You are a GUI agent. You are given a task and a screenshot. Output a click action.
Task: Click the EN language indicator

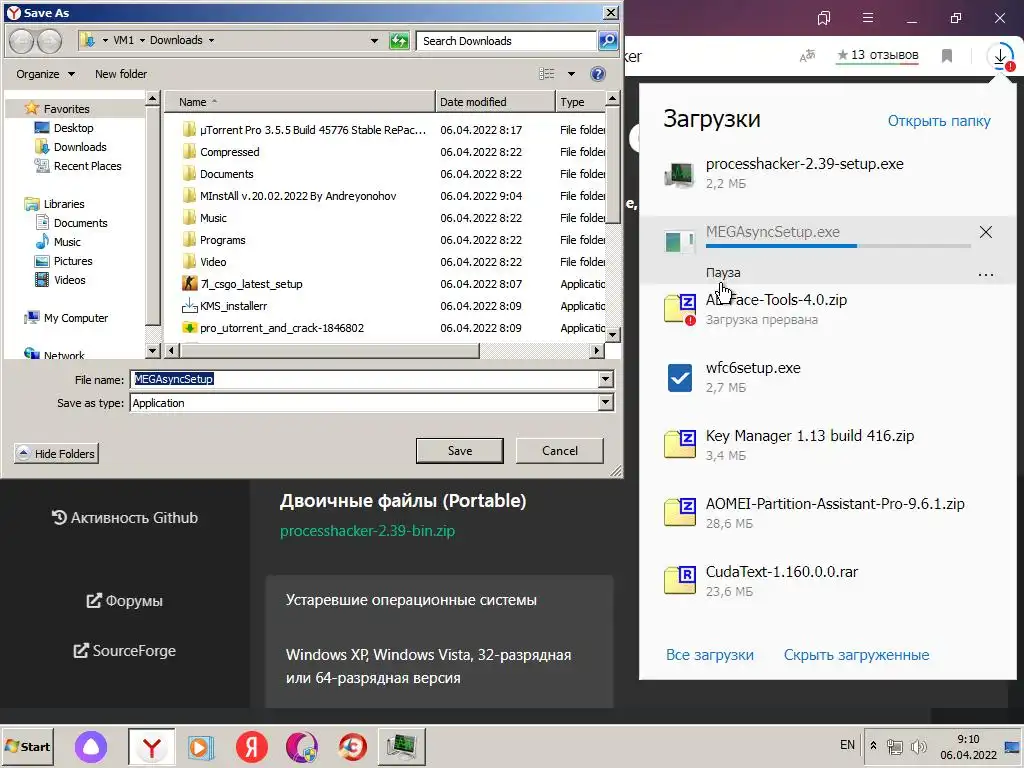tap(847, 744)
